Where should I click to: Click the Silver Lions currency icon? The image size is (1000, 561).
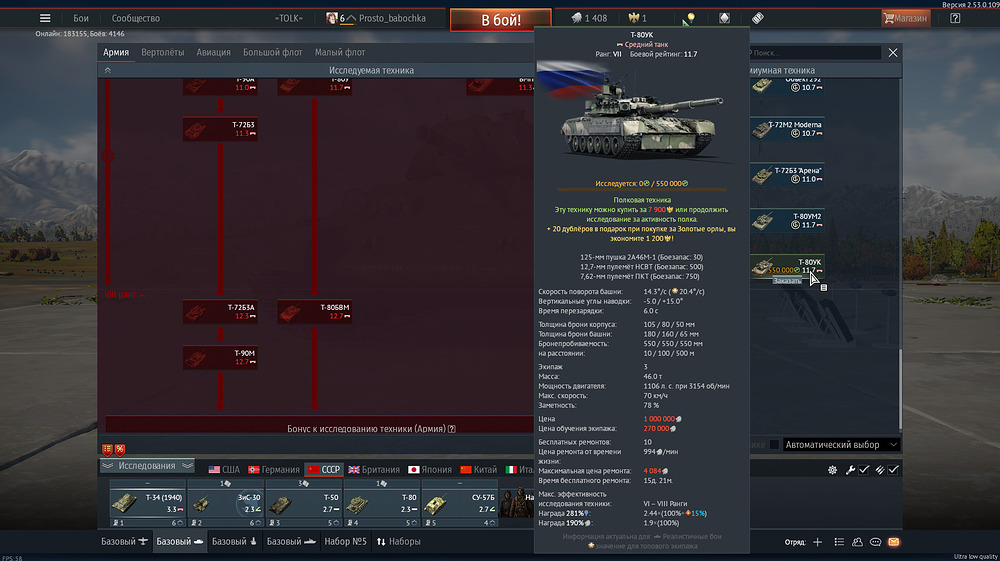(578, 18)
